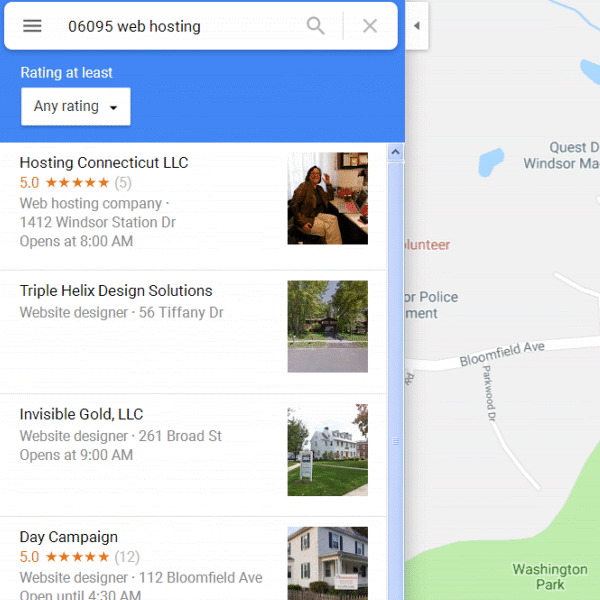This screenshot has height=600, width=600.
Task: Click the search magnifier icon
Action: point(316,26)
